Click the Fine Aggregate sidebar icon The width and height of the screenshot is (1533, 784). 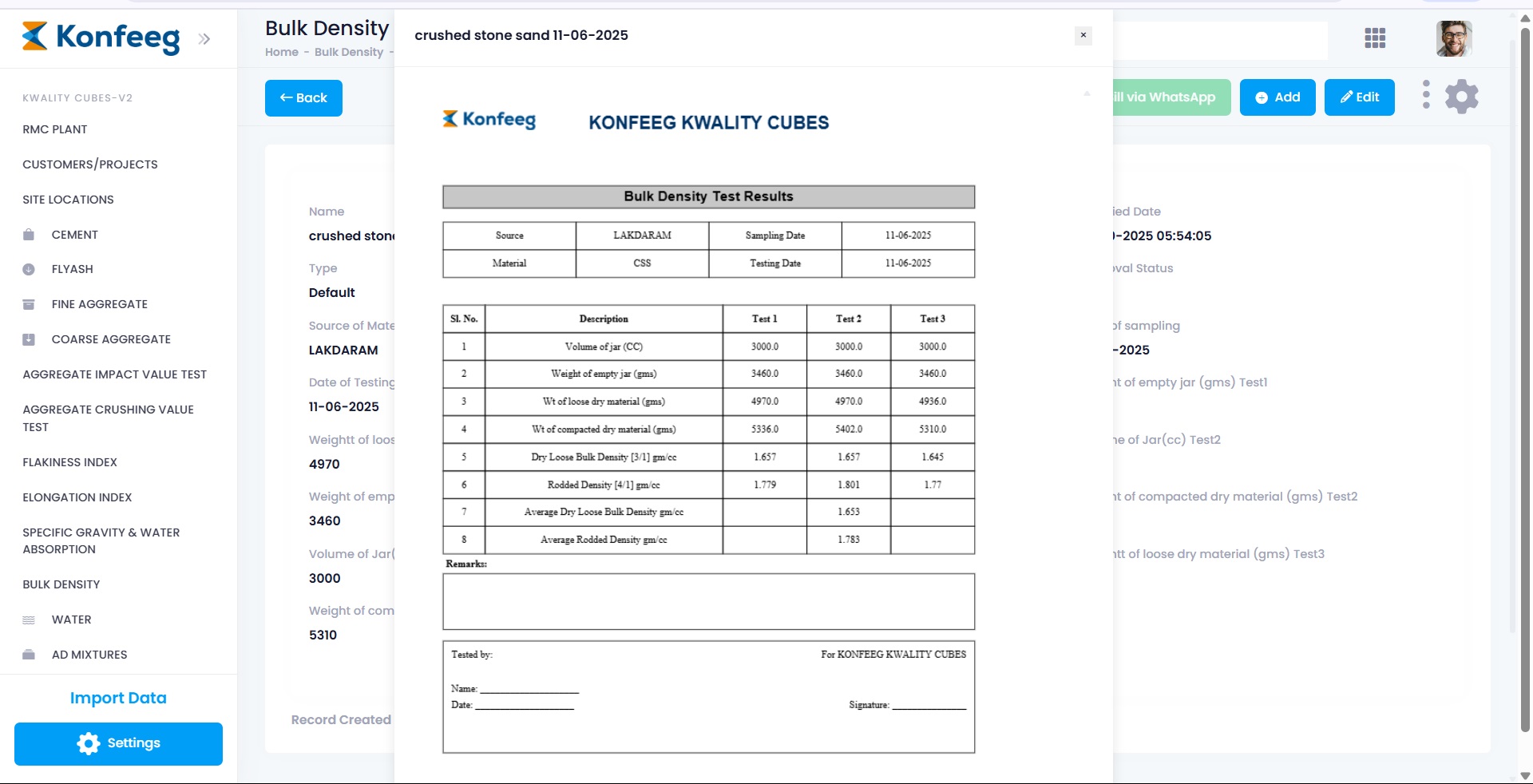(29, 304)
